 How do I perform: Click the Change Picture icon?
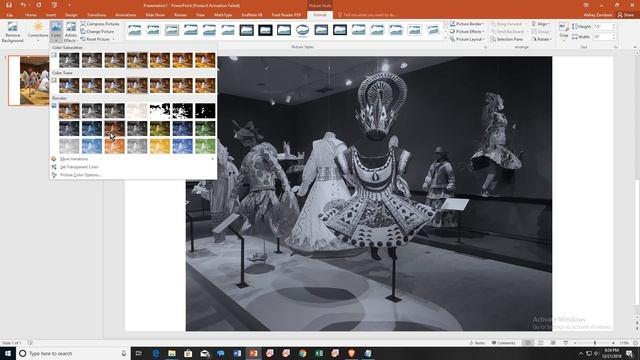click(83, 31)
